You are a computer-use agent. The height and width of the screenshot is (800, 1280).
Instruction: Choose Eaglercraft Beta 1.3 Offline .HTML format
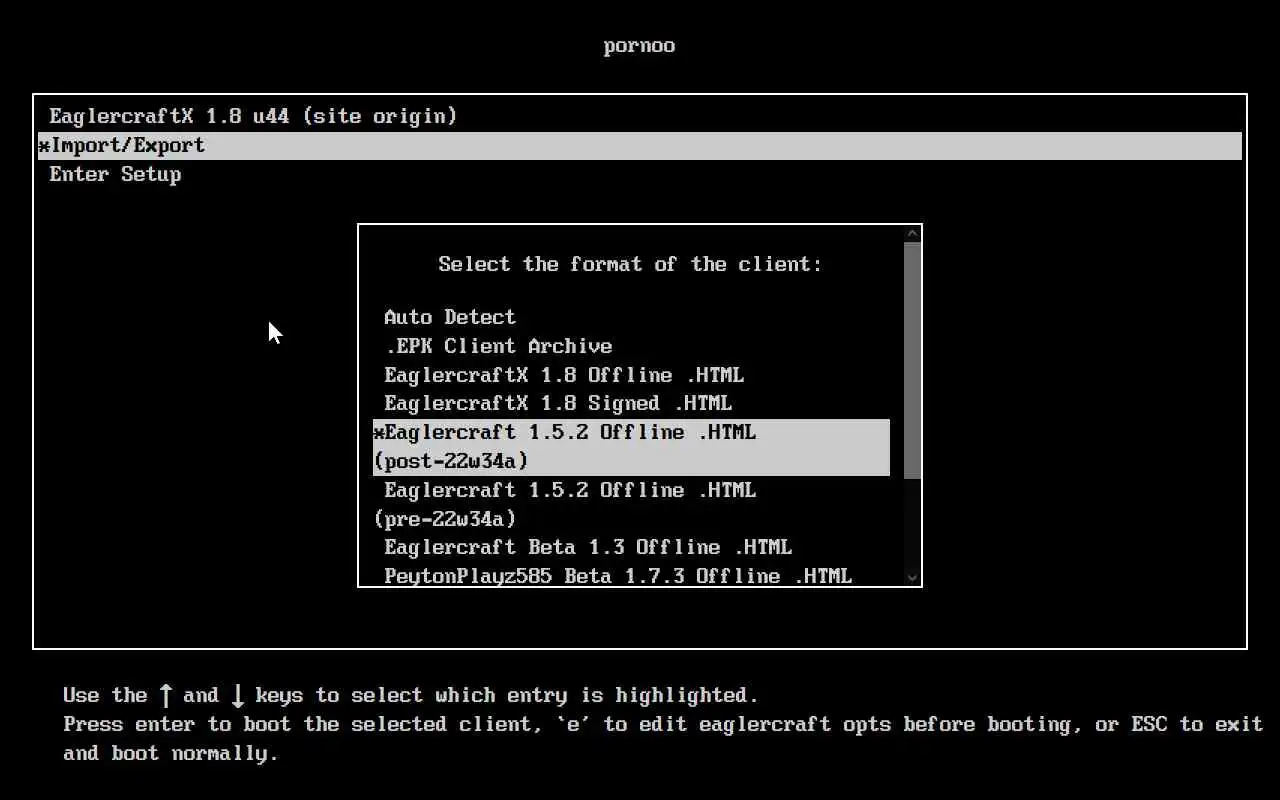tap(631, 548)
